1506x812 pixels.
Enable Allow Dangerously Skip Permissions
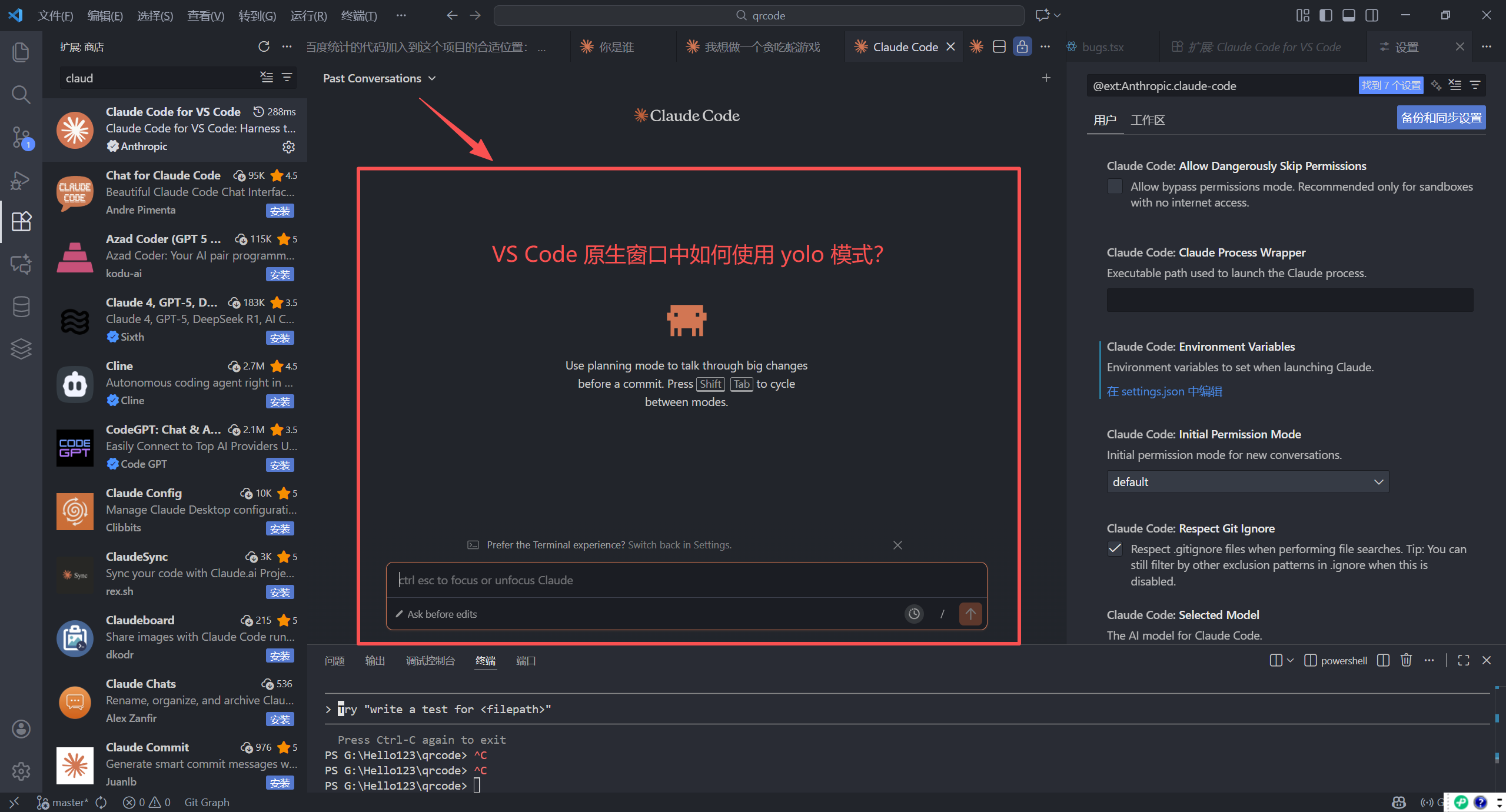pyautogui.click(x=1113, y=186)
